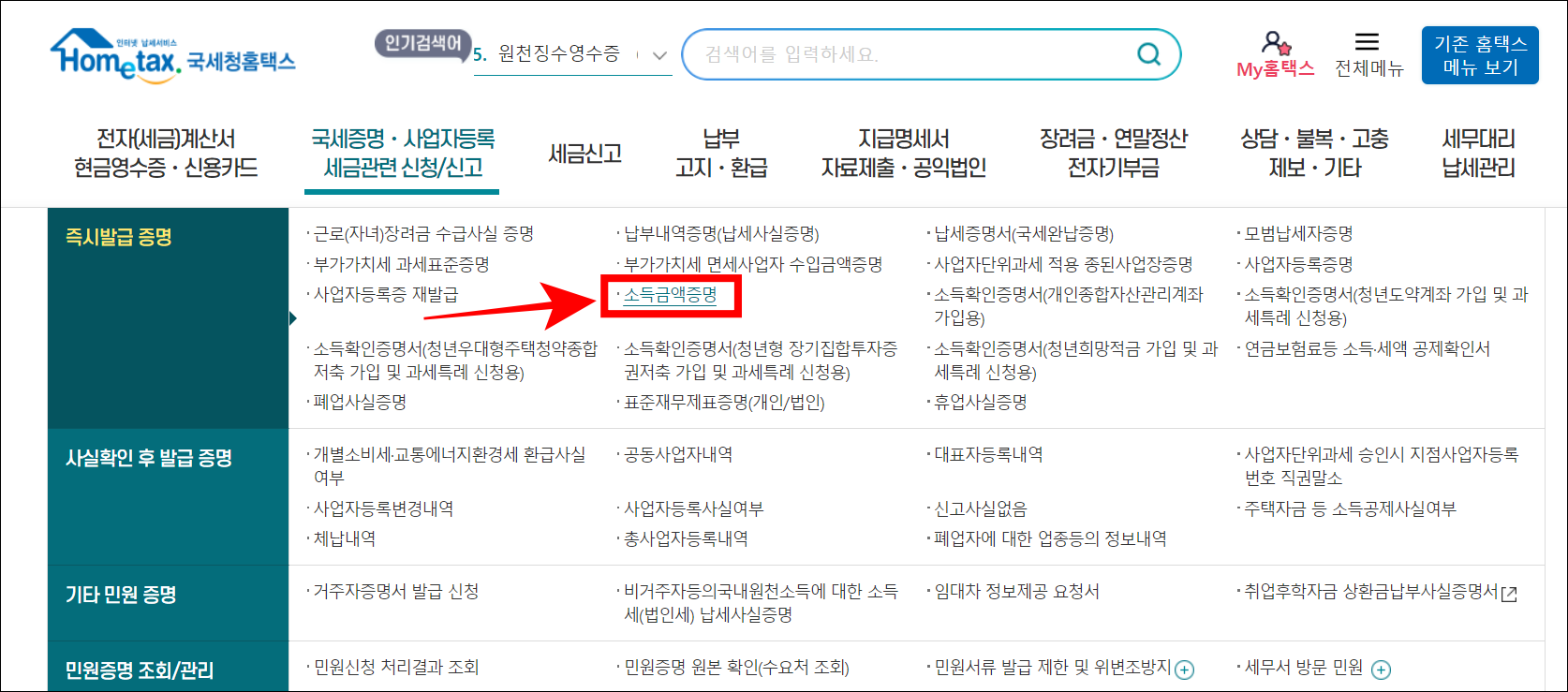The height and width of the screenshot is (692, 1568).
Task: Open 장려금·연말정산 전자기부금 menu
Action: point(1114,154)
